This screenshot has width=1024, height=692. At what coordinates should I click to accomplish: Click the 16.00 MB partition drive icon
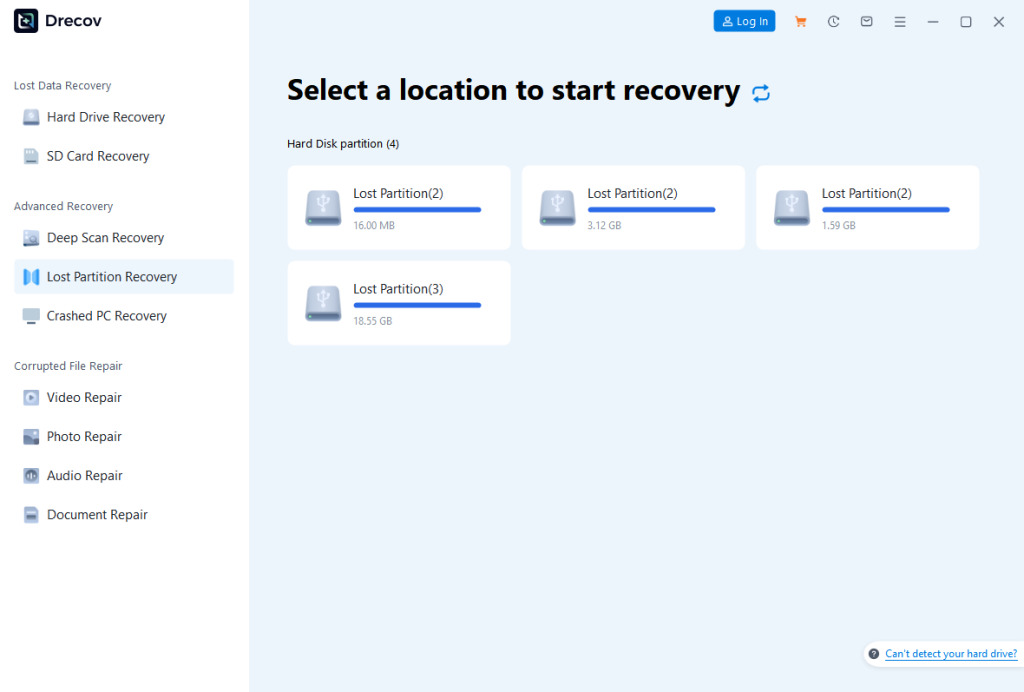[x=323, y=208]
